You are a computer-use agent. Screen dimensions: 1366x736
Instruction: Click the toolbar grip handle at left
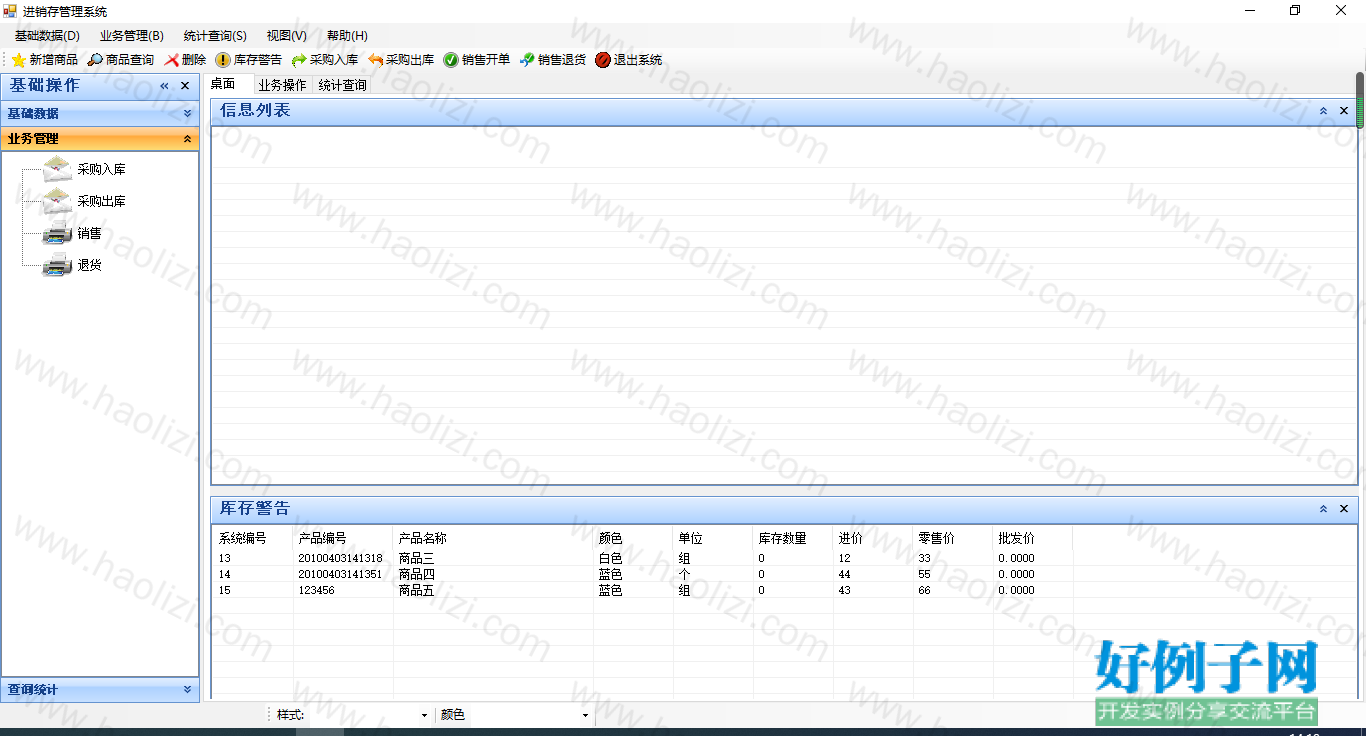point(5,60)
